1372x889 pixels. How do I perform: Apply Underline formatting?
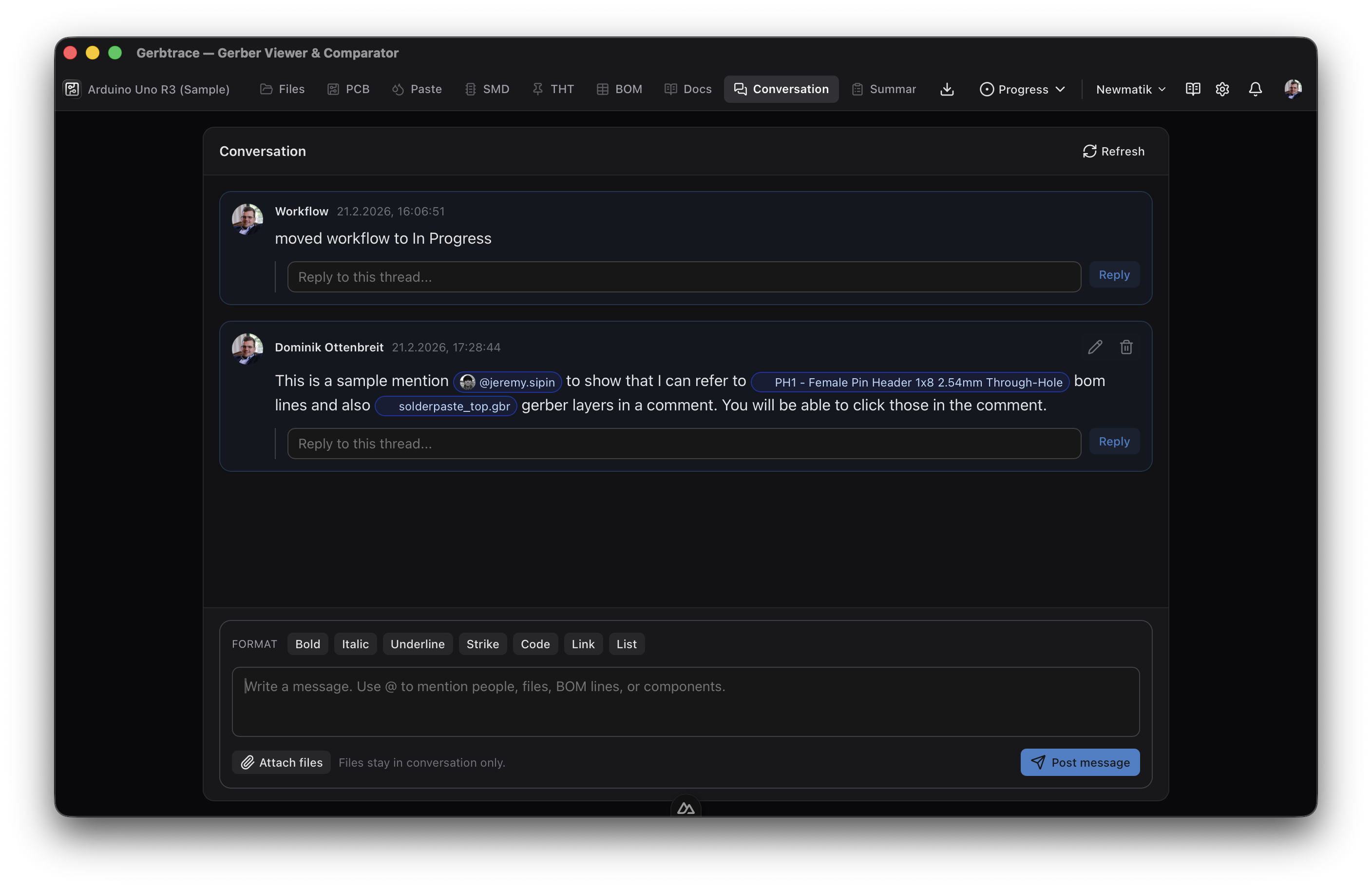click(418, 644)
